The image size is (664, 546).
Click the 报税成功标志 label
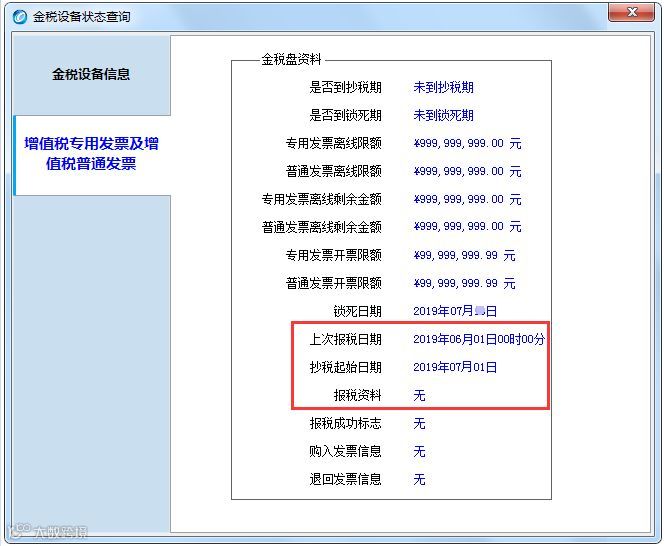coord(345,423)
